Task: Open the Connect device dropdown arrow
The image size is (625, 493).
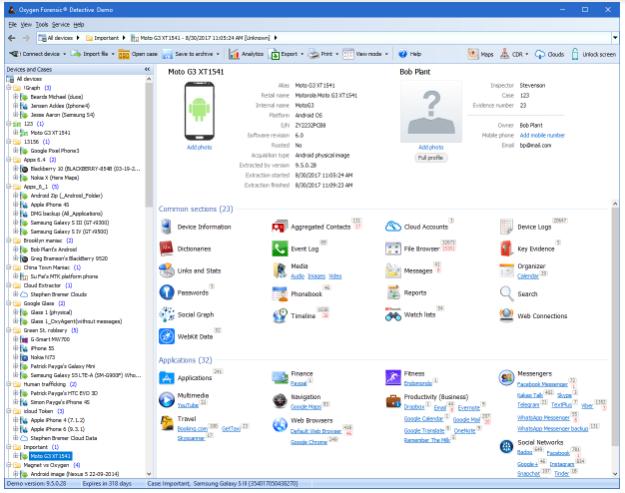Action: [x=64, y=54]
